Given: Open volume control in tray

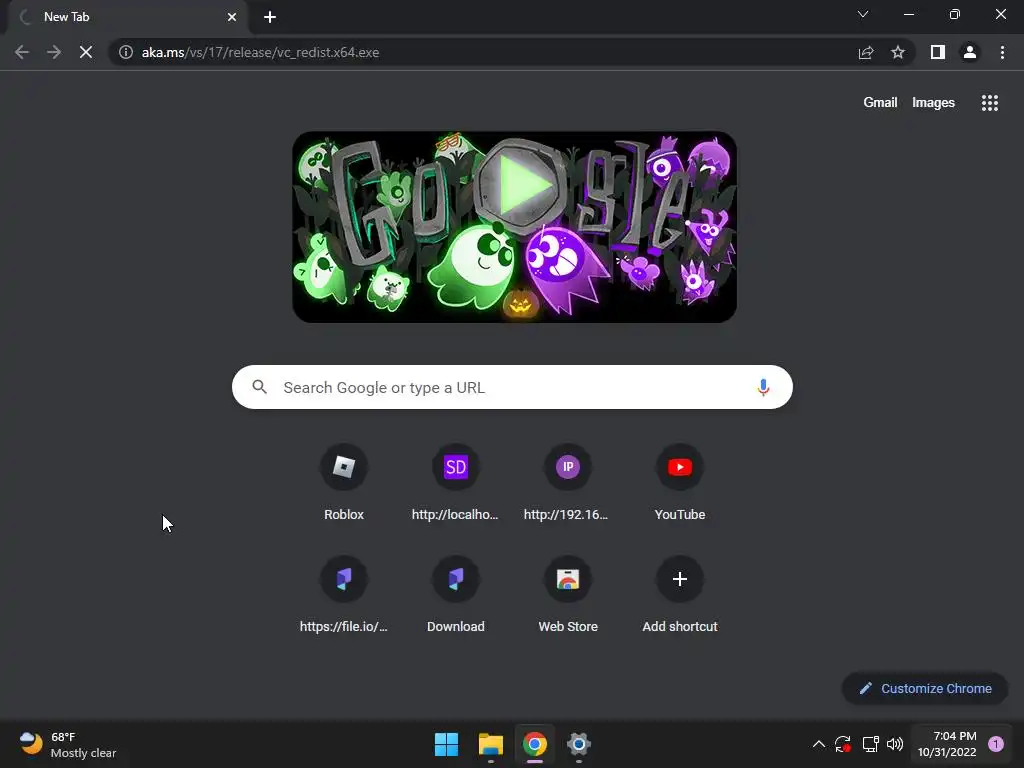Looking at the screenshot, I should point(895,744).
